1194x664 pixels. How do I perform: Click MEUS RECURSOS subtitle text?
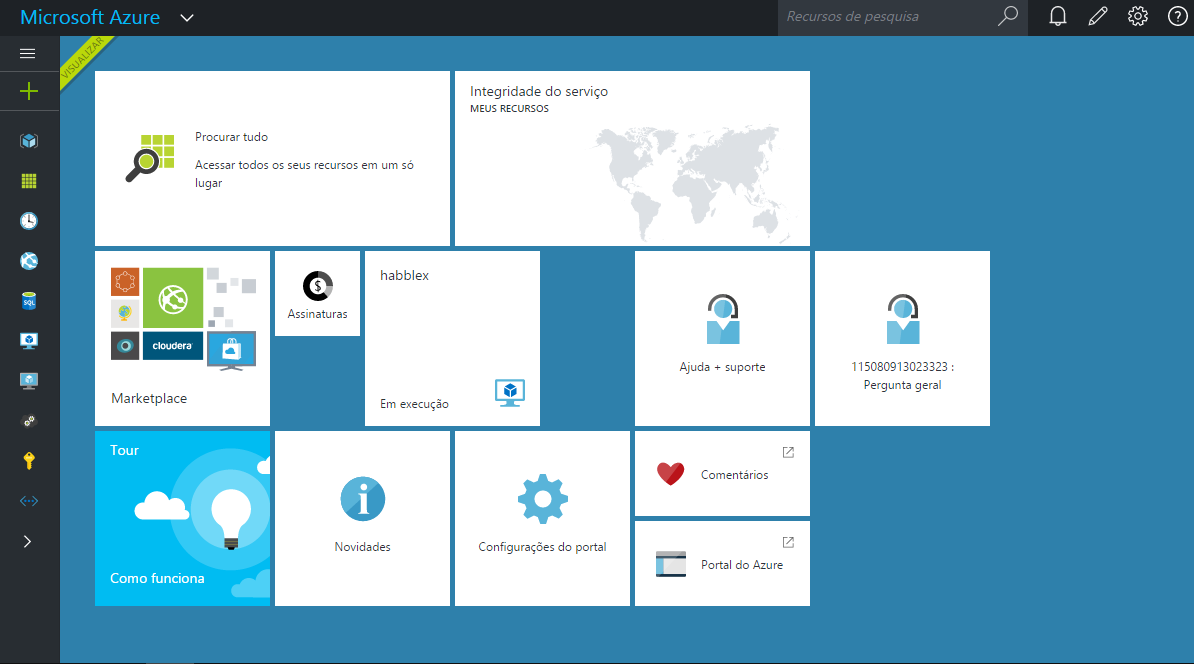pos(509,109)
